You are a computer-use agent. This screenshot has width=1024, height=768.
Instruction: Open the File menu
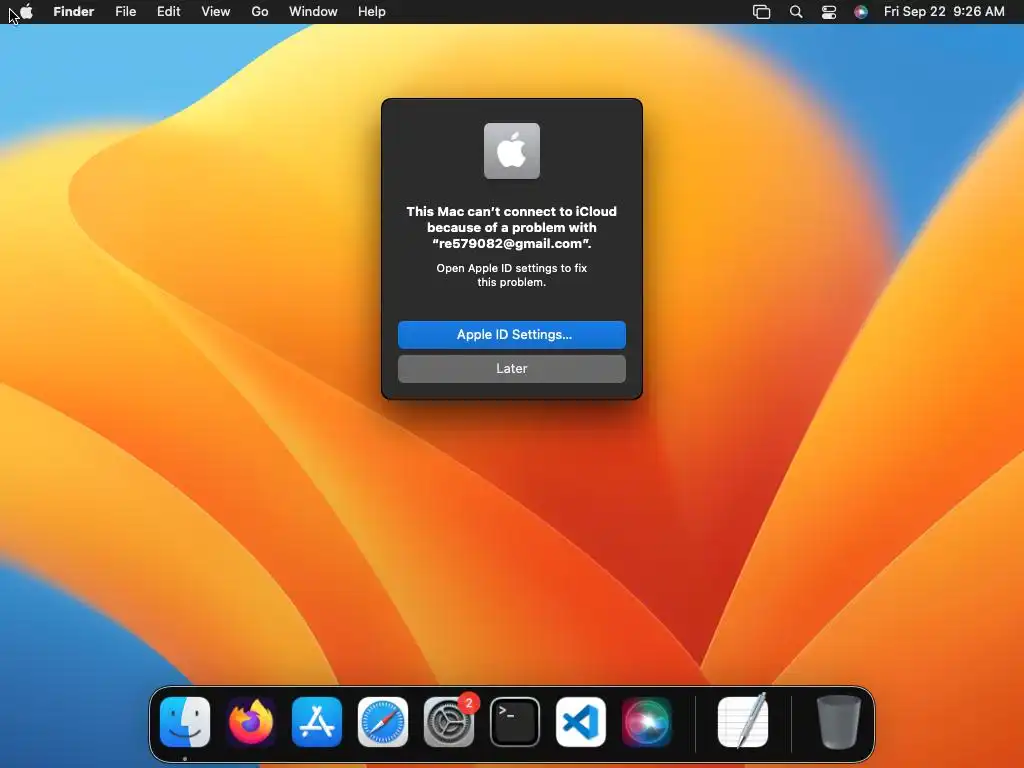coord(125,12)
